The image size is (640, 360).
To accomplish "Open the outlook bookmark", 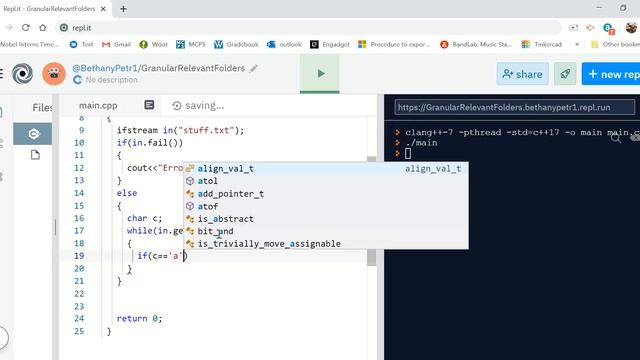I will coord(284,44).
